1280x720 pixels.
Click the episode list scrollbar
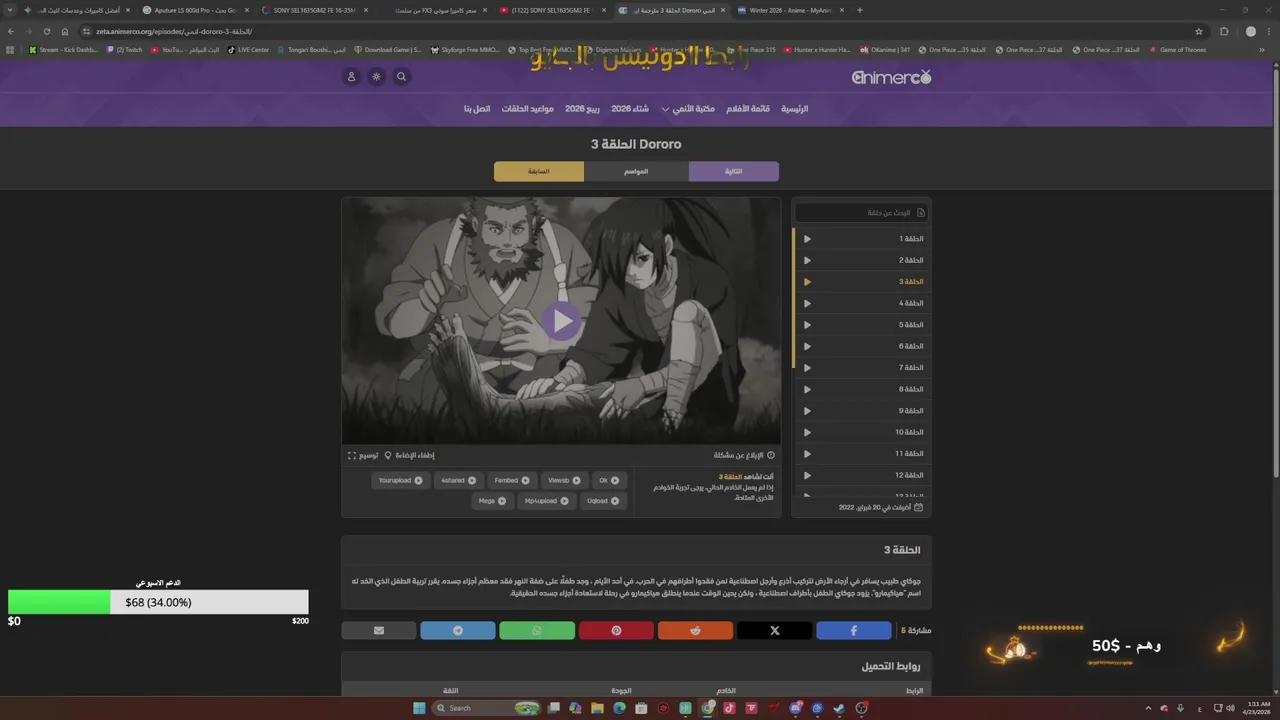pyautogui.click(x=794, y=298)
